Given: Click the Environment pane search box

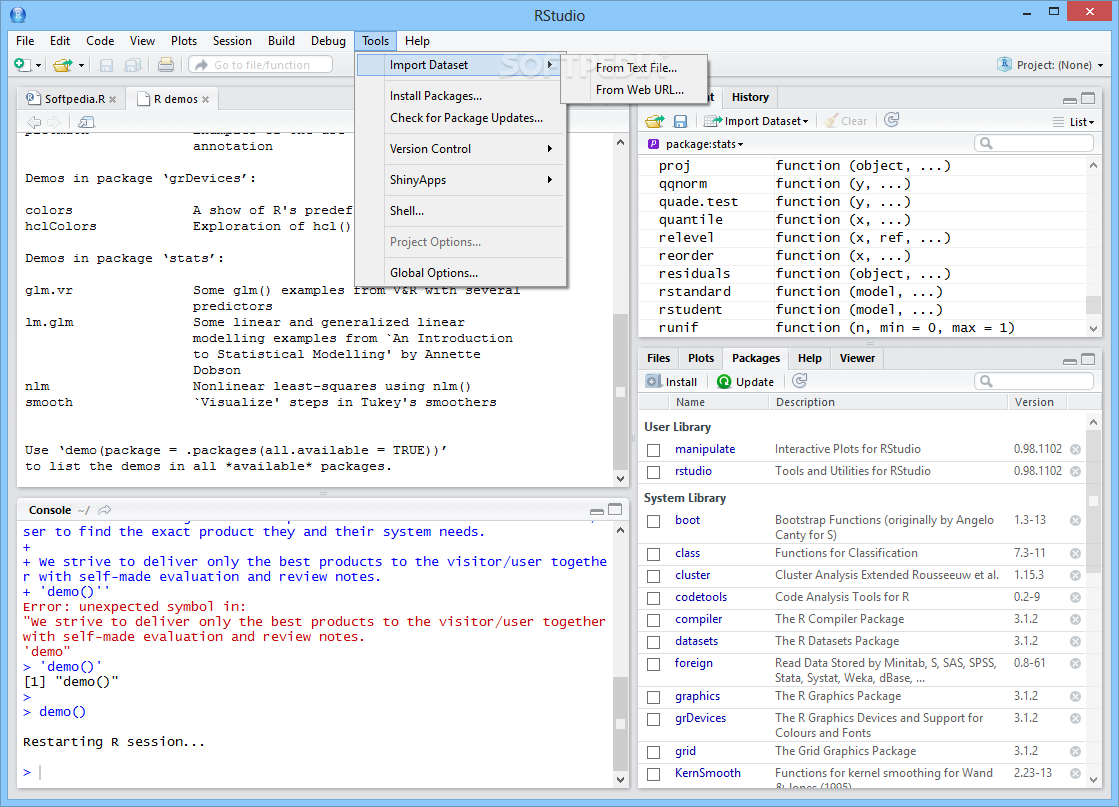Looking at the screenshot, I should pyautogui.click(x=1034, y=143).
